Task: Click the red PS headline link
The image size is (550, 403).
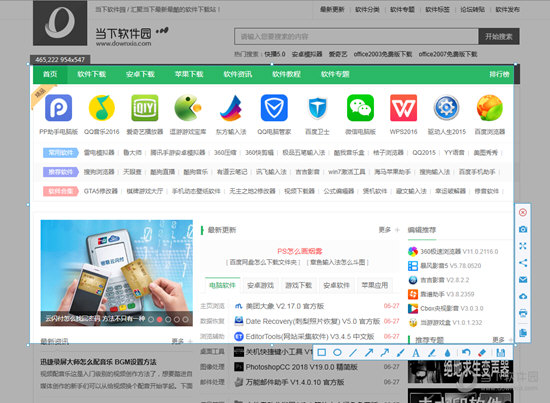Action: (x=300, y=251)
